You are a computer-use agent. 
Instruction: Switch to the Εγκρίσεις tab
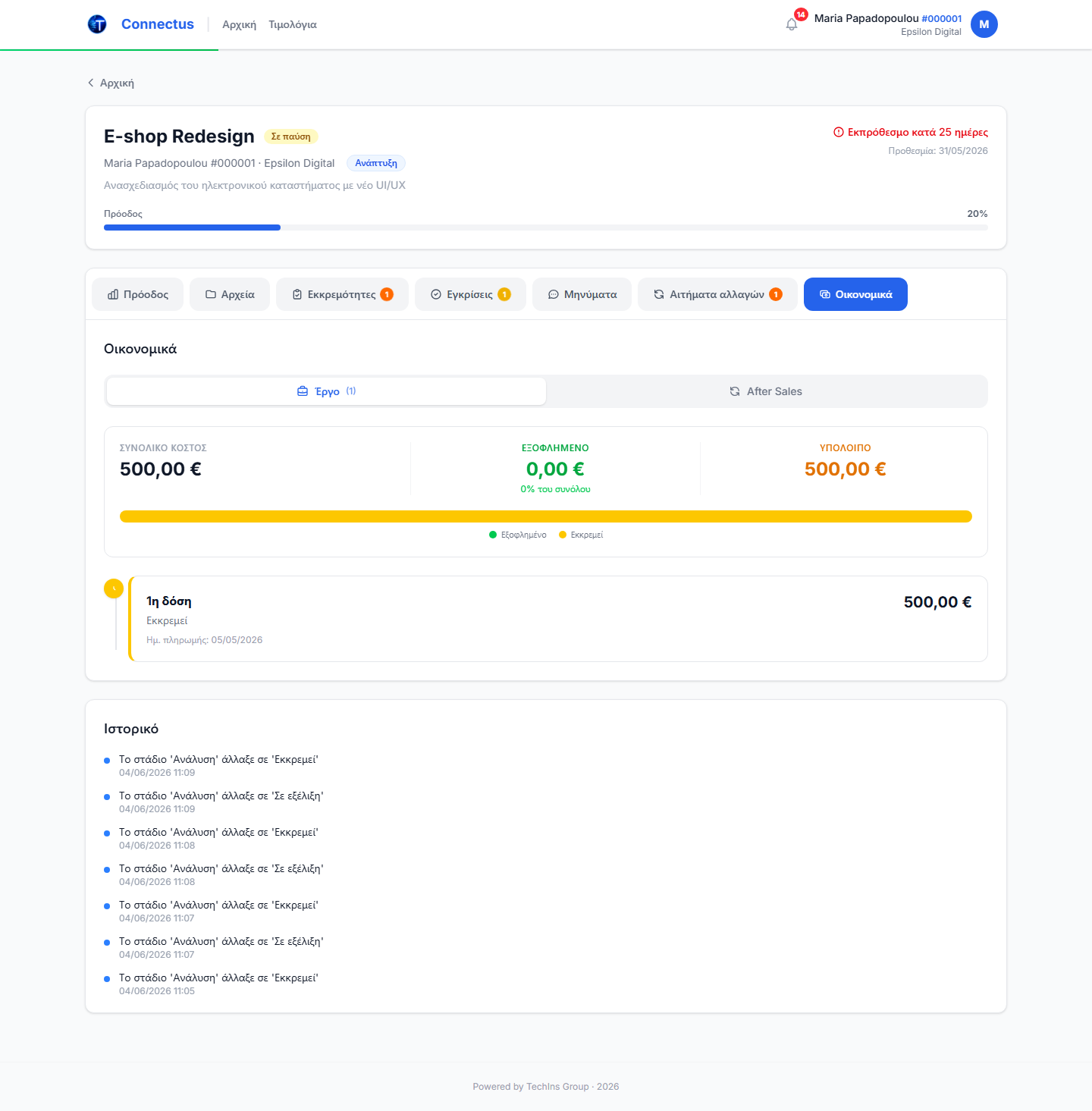(470, 294)
